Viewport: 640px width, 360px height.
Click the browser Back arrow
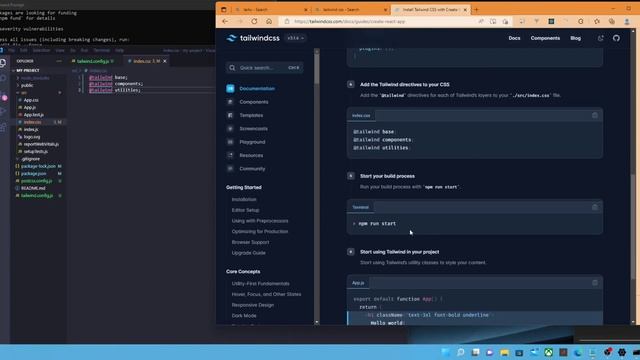225,21
